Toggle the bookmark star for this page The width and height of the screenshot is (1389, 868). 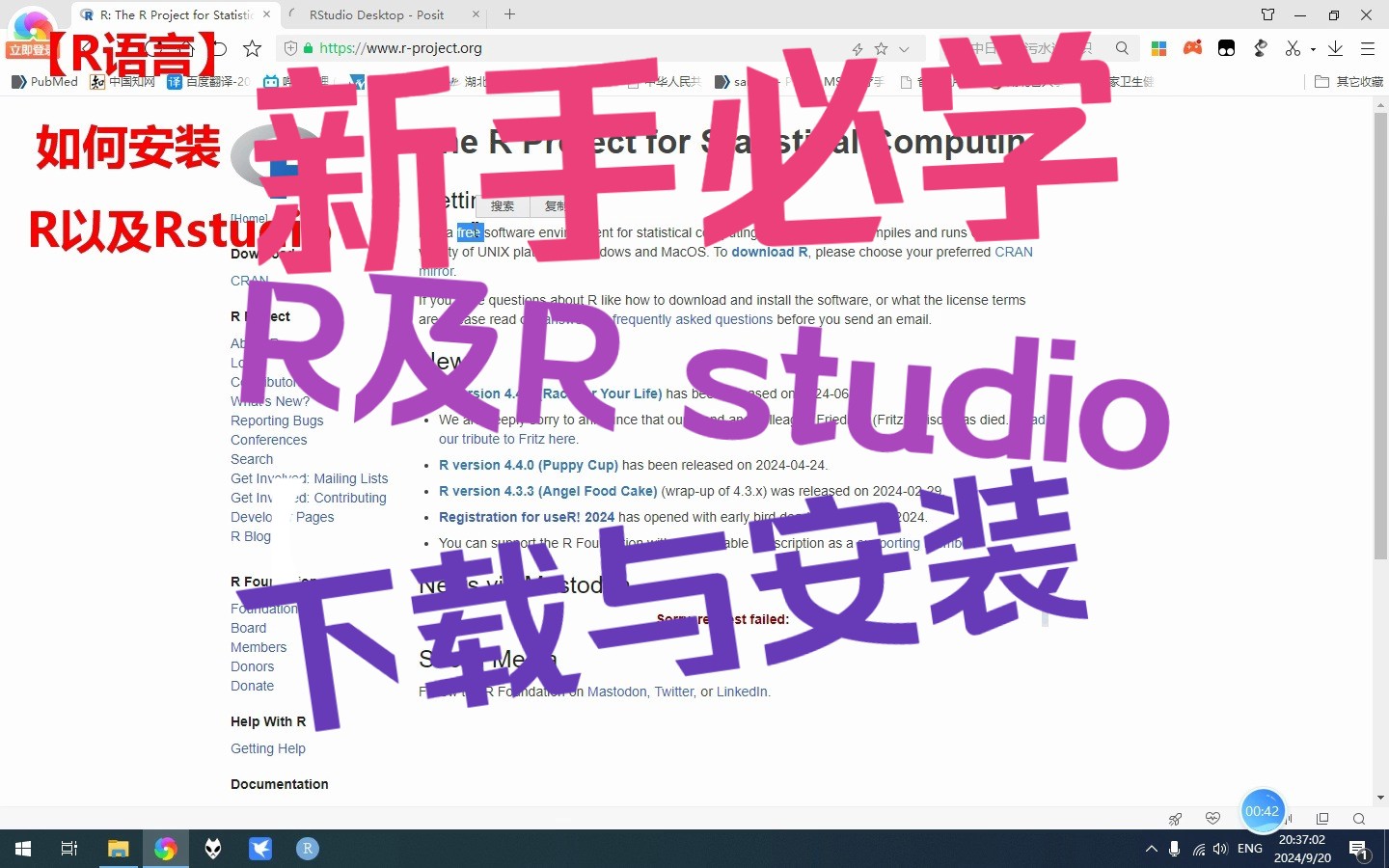(879, 48)
